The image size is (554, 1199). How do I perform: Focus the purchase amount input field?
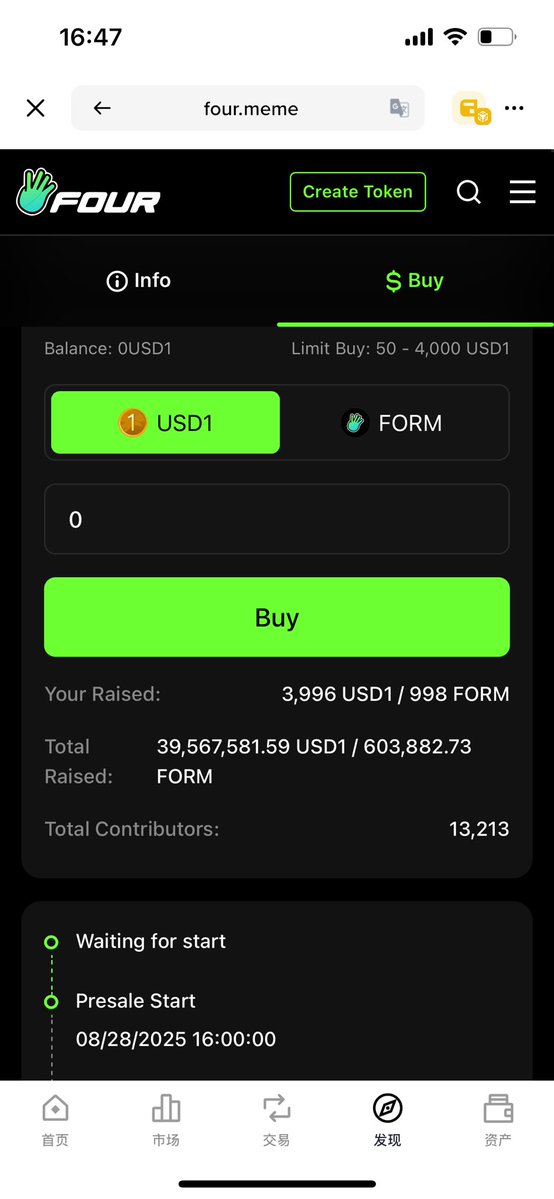[277, 519]
